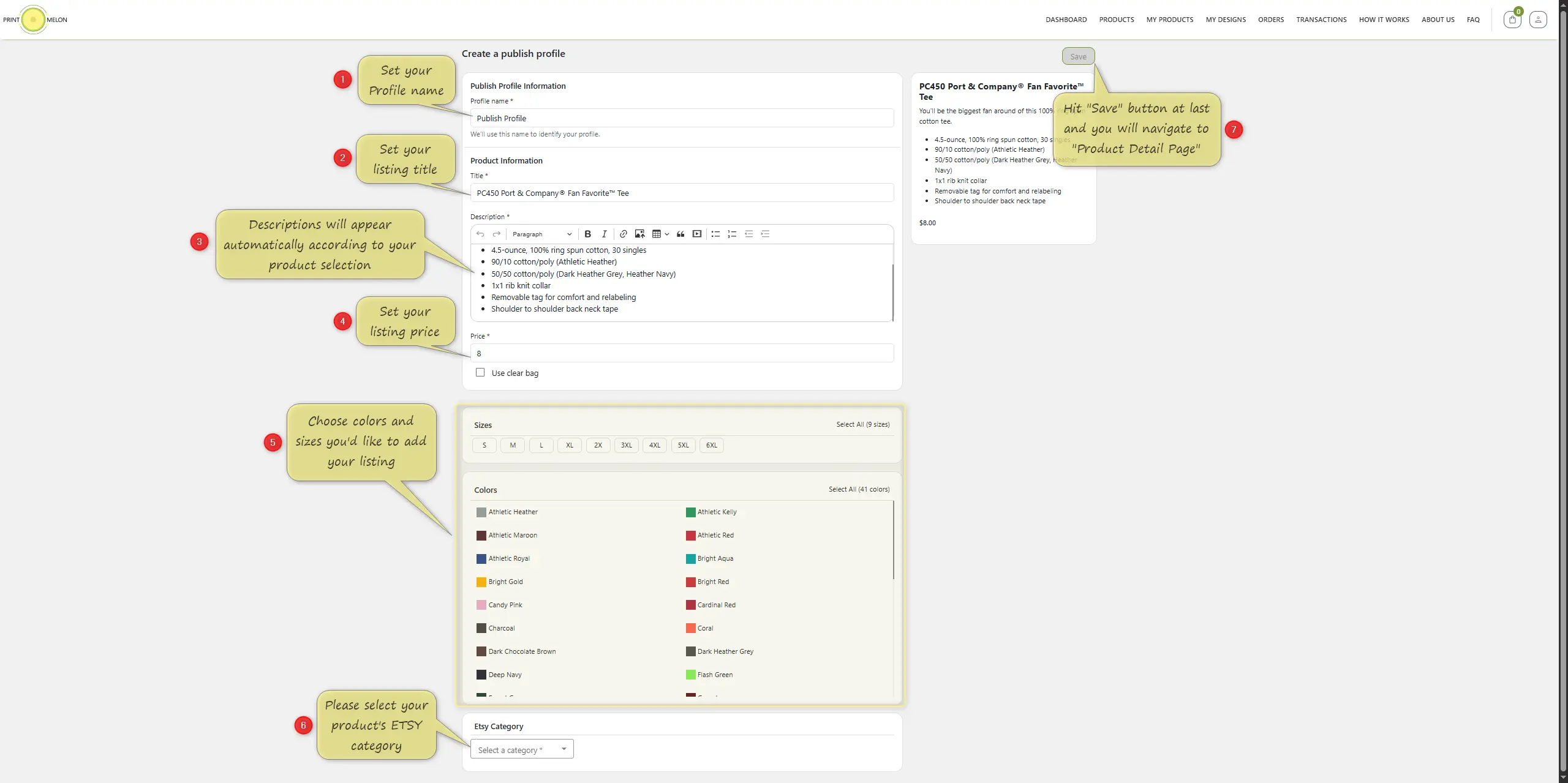Open the shopping cart icon

[x=1512, y=20]
